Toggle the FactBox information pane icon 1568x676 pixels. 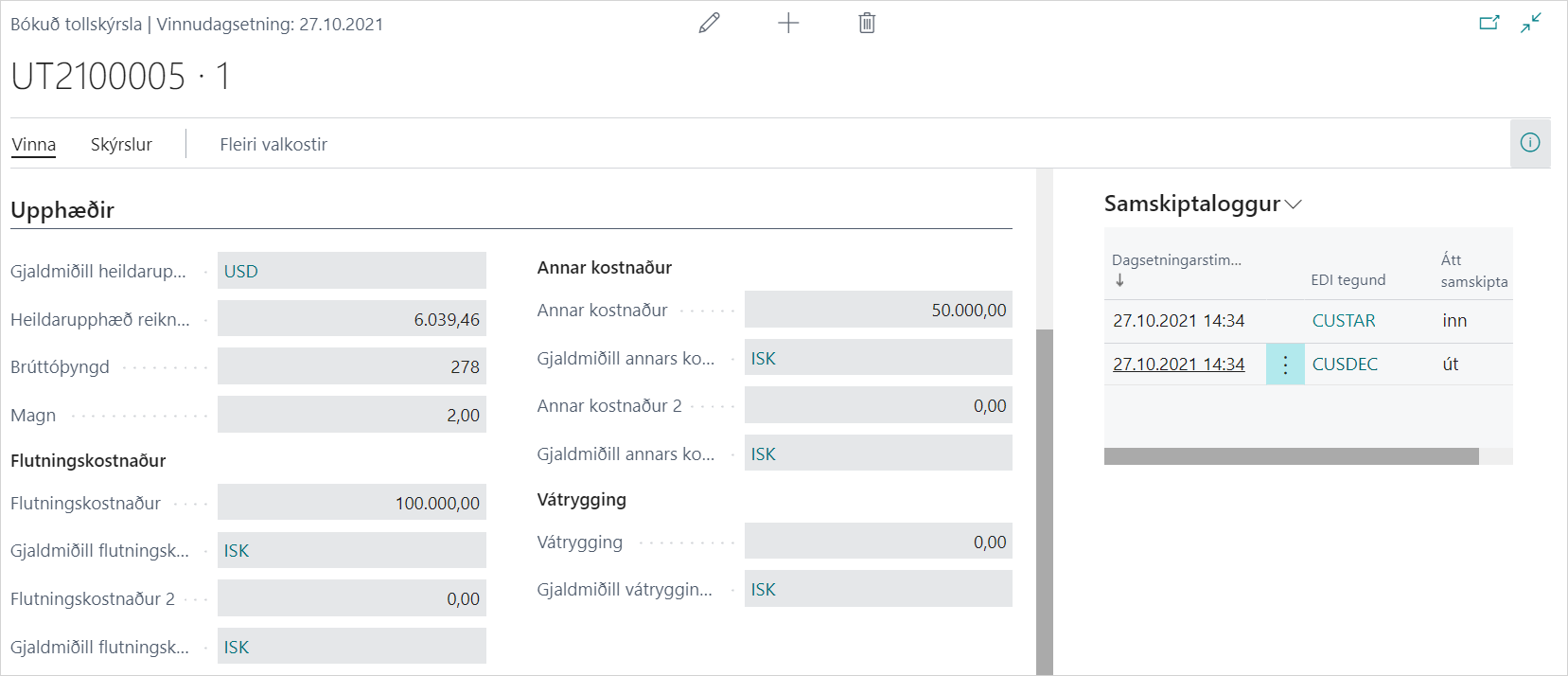(1530, 143)
